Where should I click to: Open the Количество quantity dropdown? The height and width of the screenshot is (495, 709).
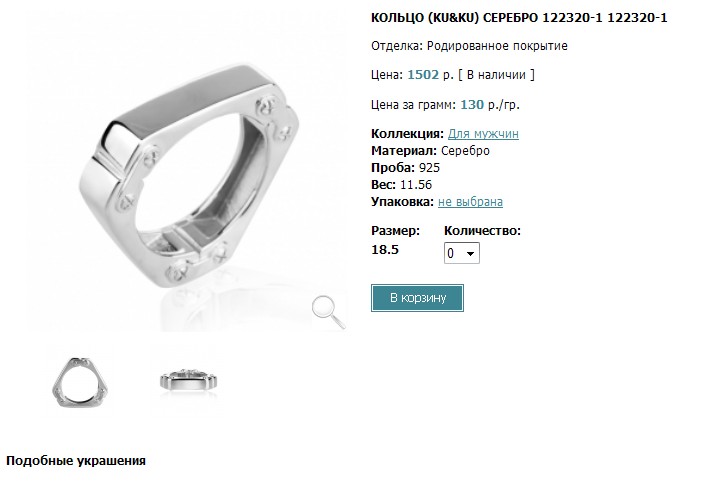click(462, 253)
